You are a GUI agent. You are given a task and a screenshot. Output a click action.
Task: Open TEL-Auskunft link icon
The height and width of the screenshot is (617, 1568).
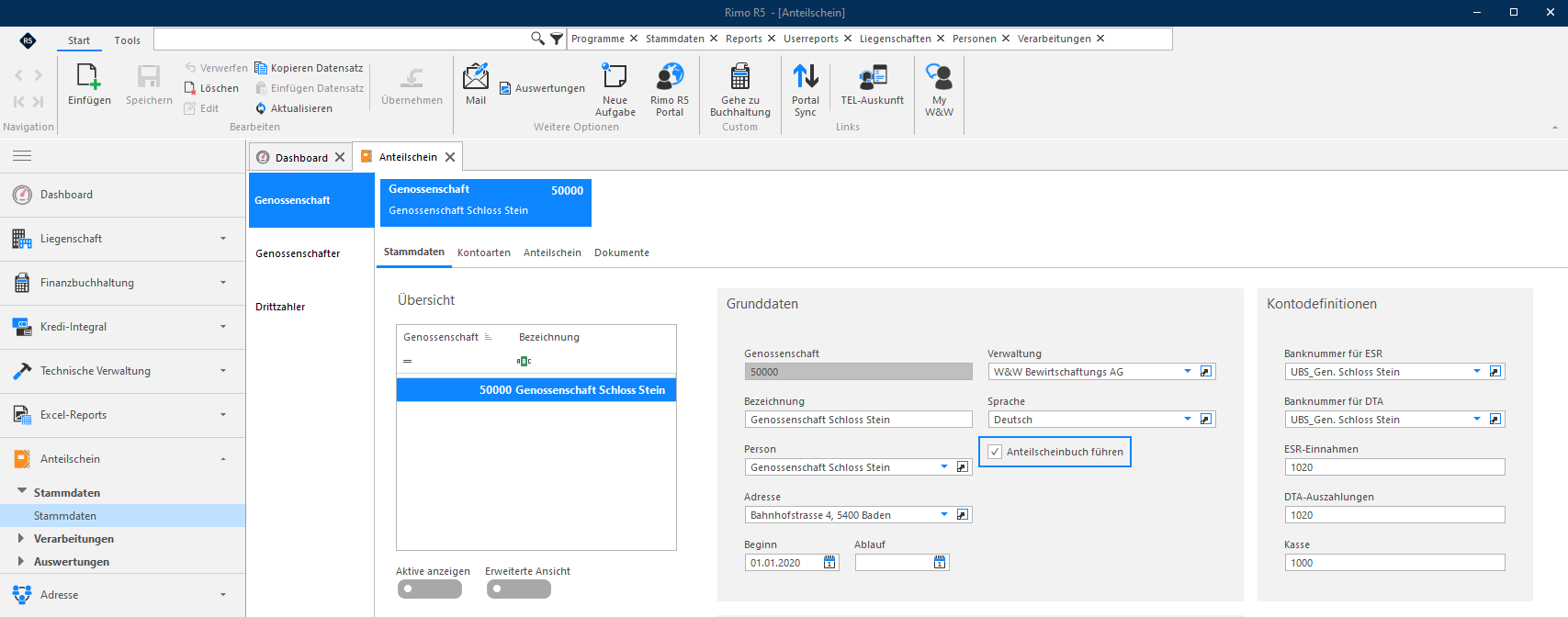tap(873, 76)
